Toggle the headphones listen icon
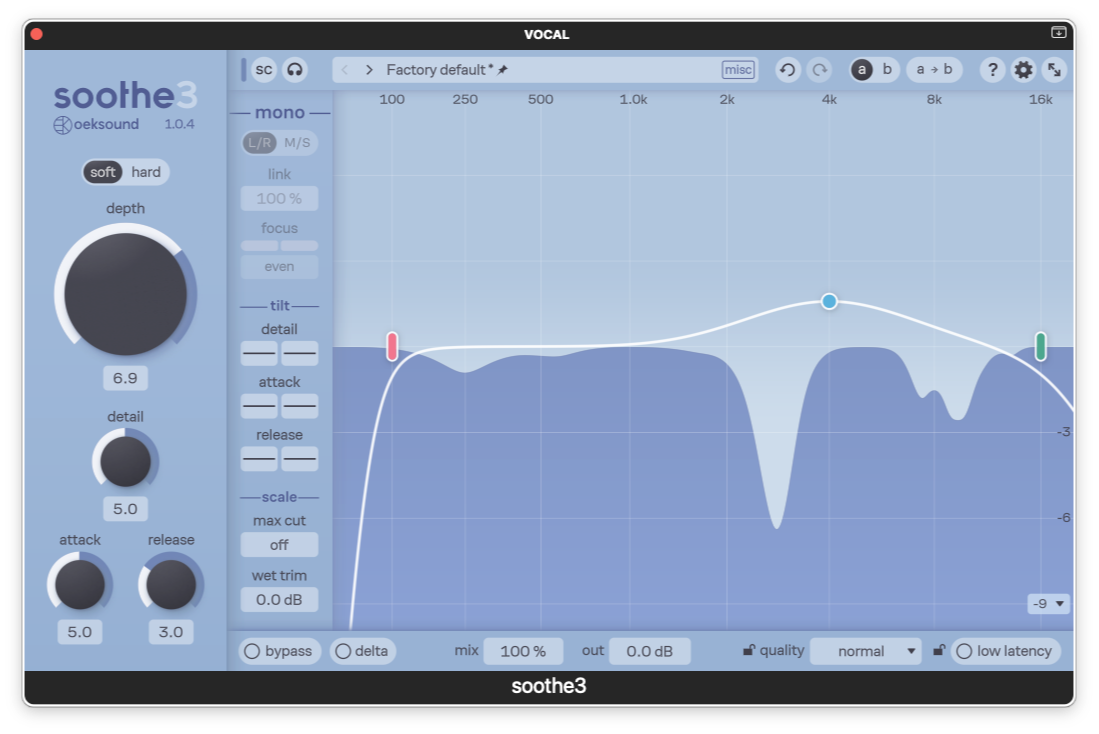 point(295,69)
